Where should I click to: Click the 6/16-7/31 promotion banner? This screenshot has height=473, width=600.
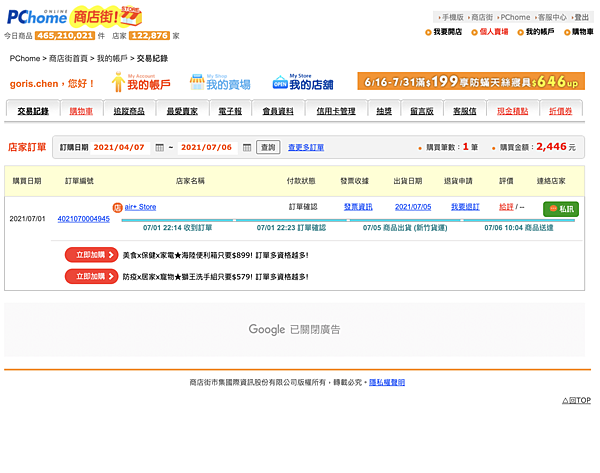(471, 81)
